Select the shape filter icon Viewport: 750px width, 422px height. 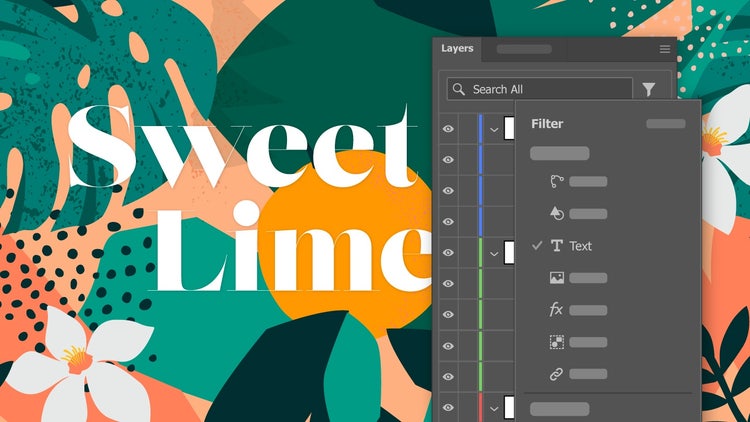coord(557,213)
